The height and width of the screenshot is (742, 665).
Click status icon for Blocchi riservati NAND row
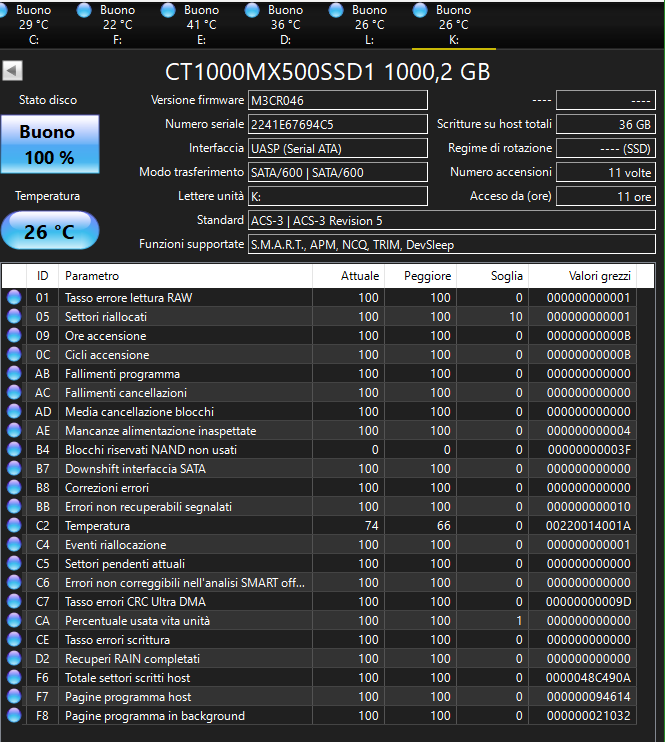click(14, 450)
